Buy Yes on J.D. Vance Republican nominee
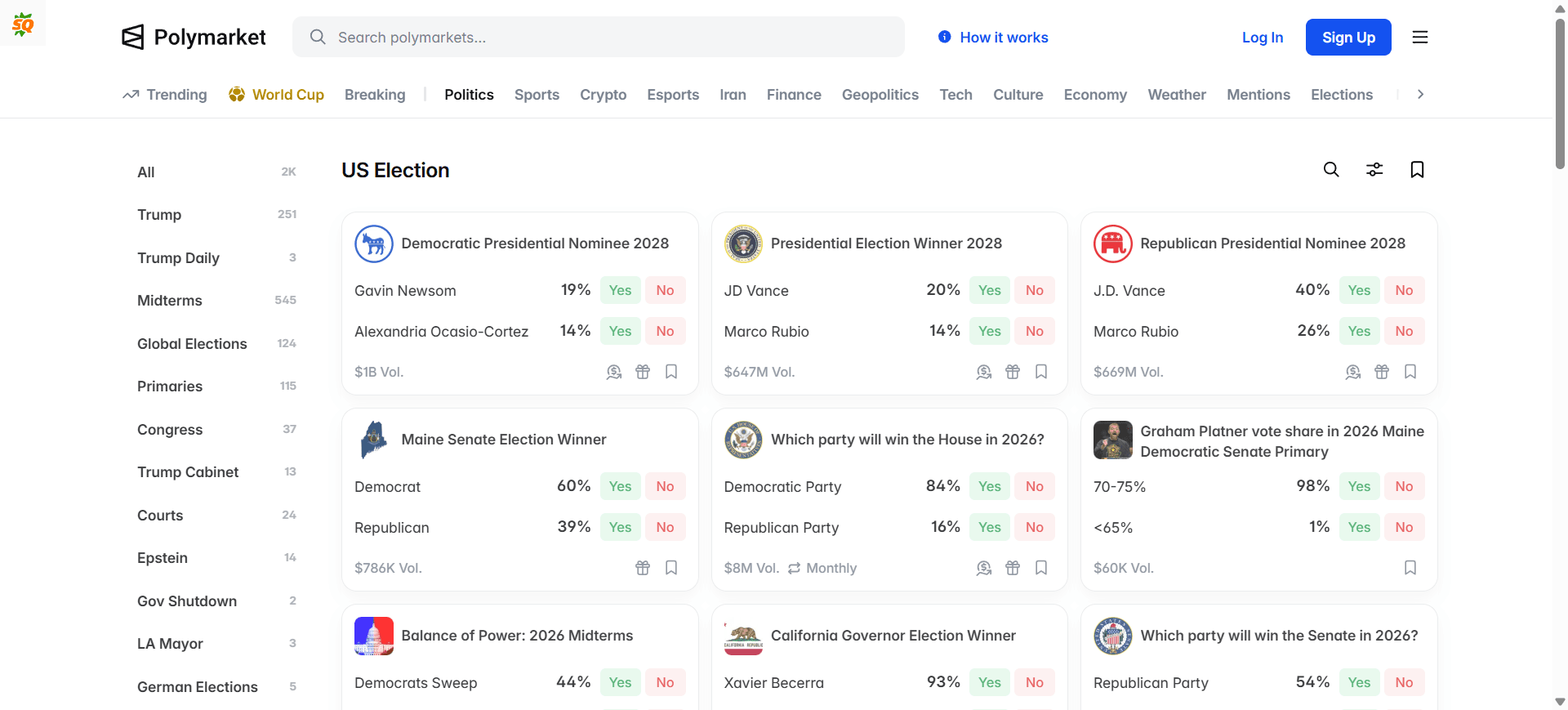1568x710 pixels. click(1359, 290)
